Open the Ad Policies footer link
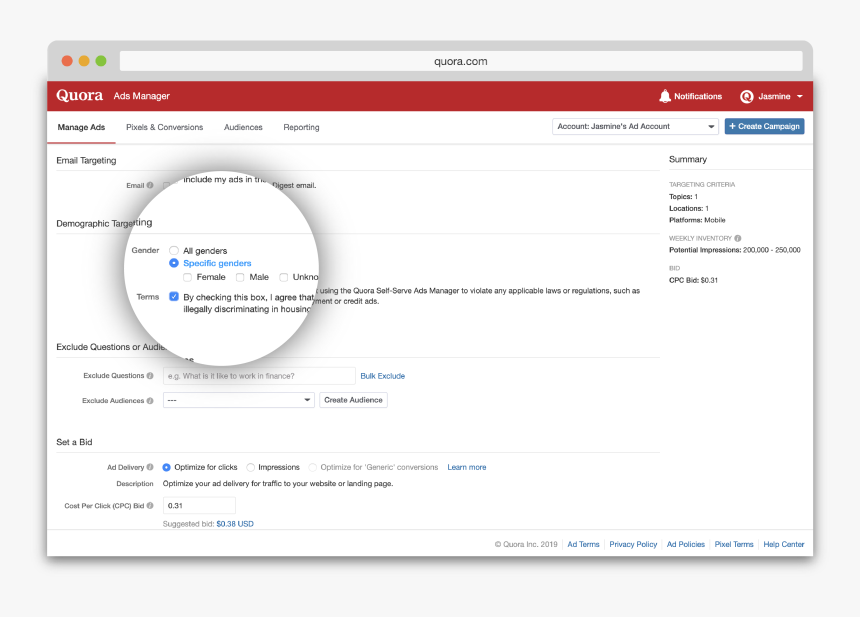 click(686, 545)
